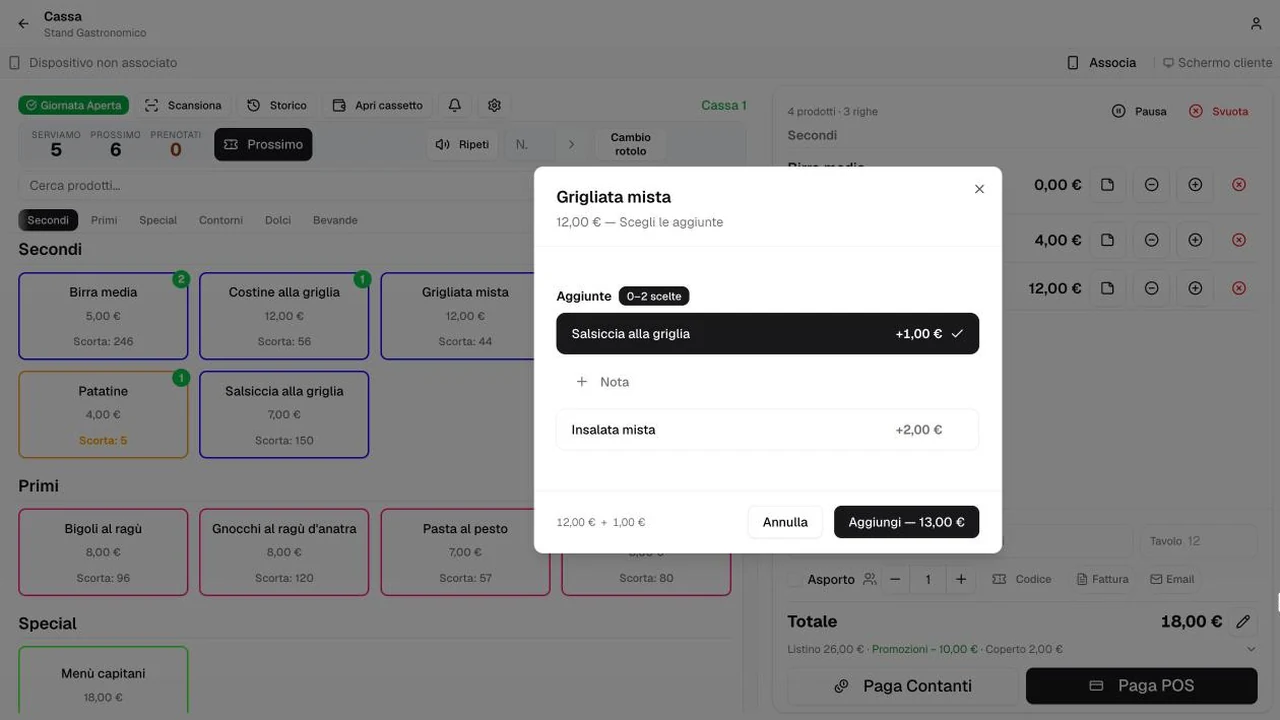Remove the 4,00 € cart row

pyautogui.click(x=1239, y=240)
